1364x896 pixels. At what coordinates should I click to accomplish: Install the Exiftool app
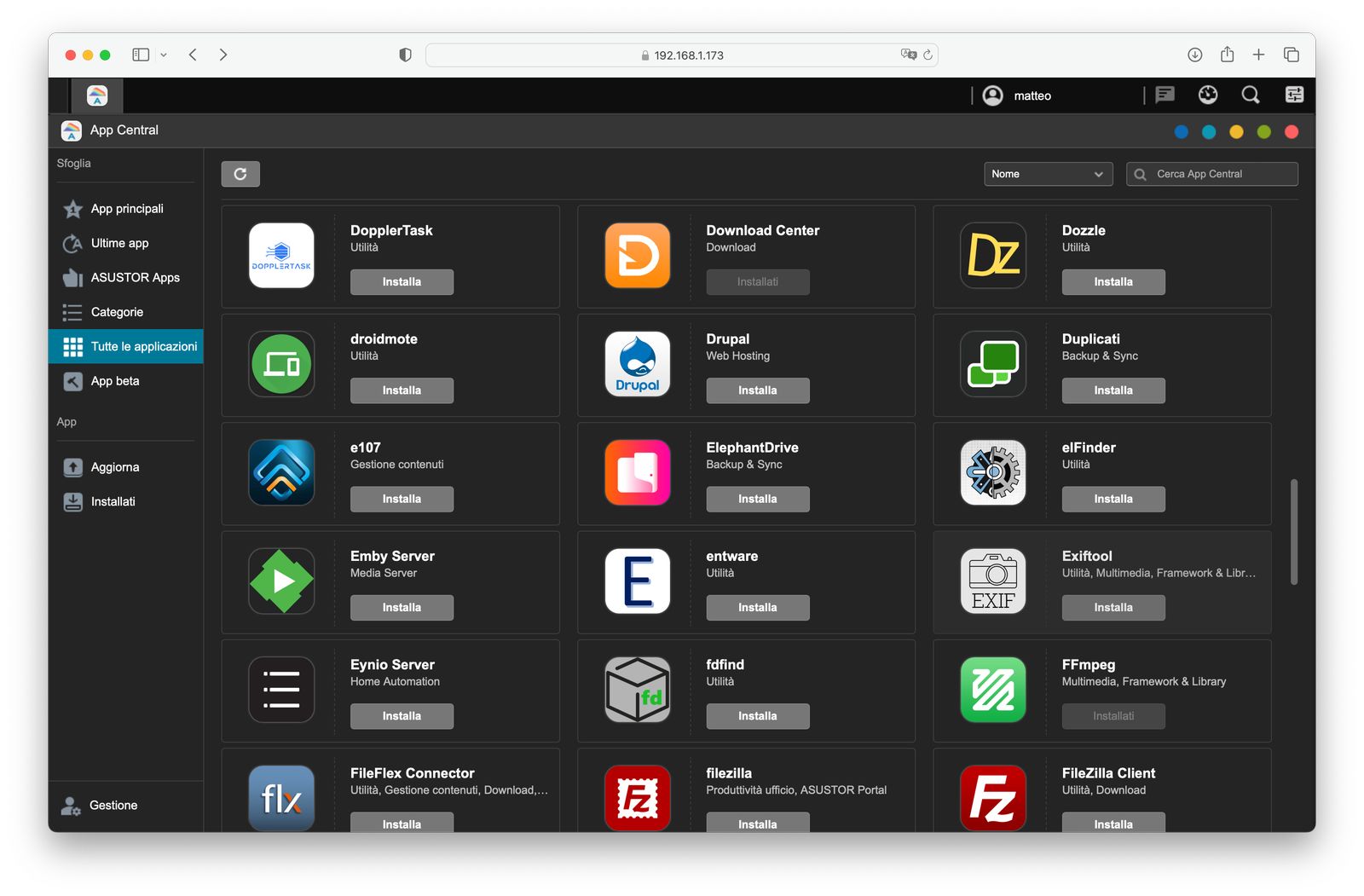point(1113,608)
